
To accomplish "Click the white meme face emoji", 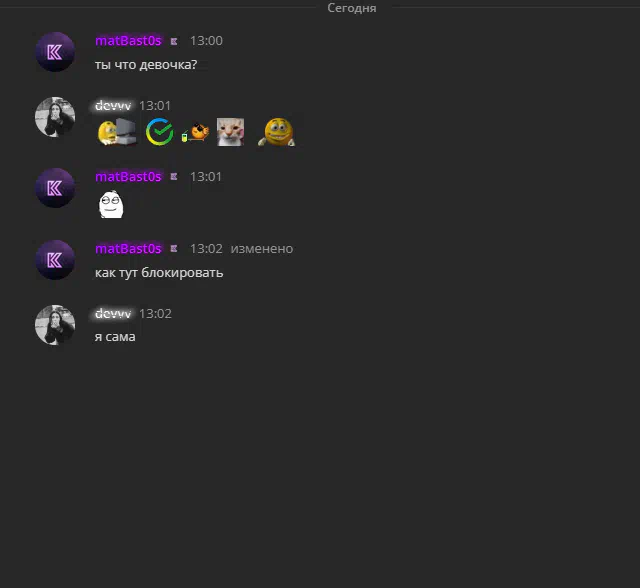I will tap(111, 204).
